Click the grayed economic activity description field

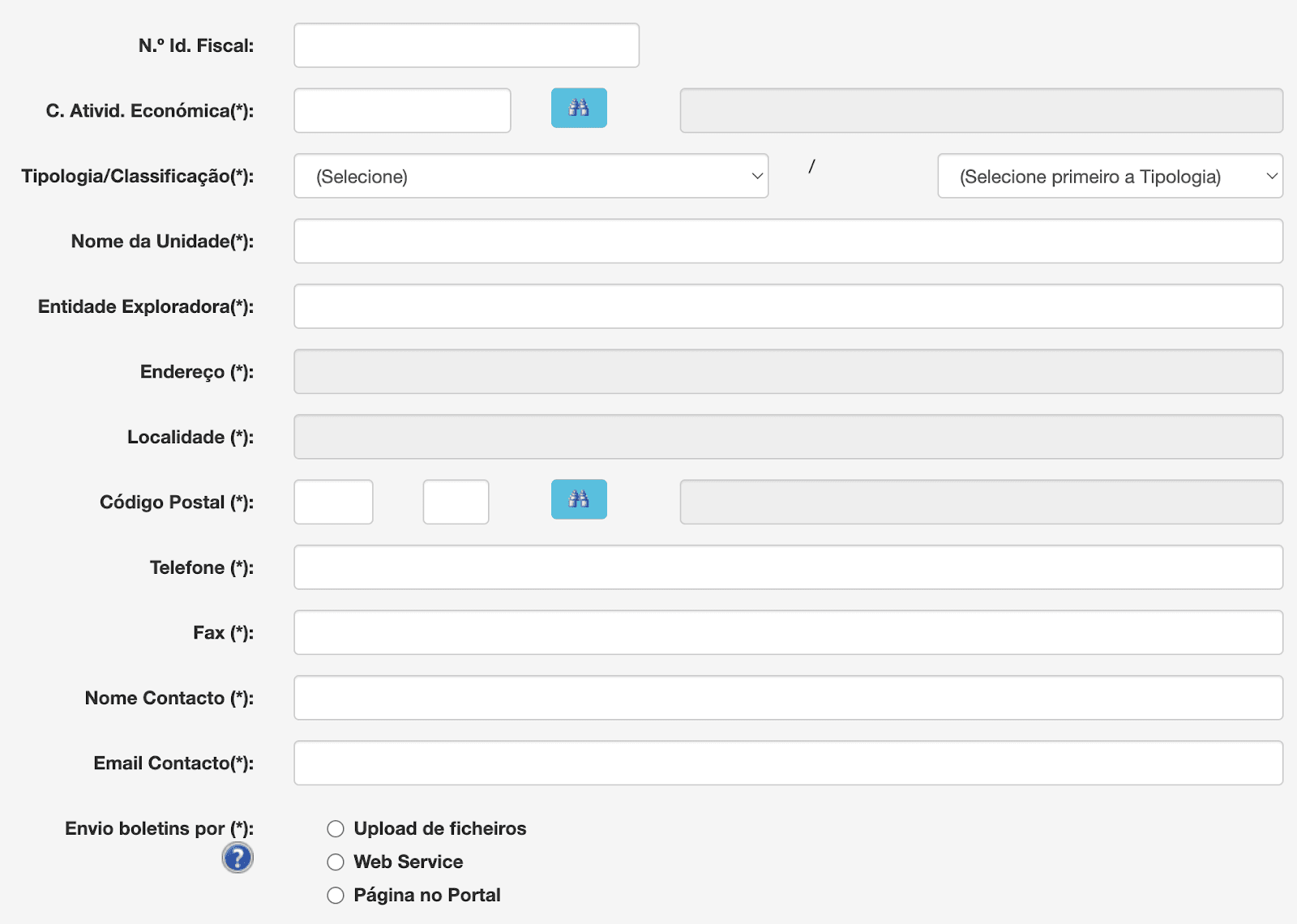[x=982, y=110]
